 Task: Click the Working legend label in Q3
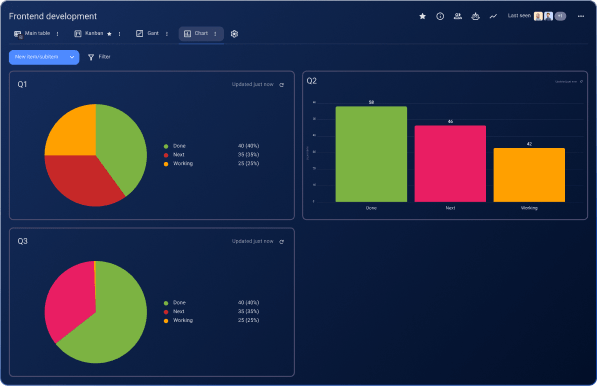(x=183, y=320)
